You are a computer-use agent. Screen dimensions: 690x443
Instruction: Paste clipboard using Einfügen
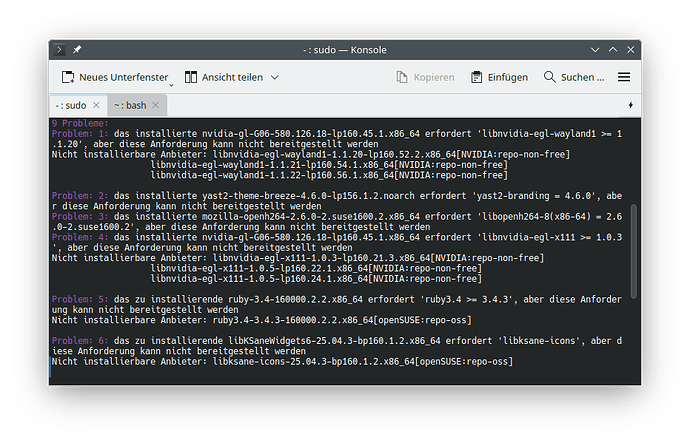point(499,77)
